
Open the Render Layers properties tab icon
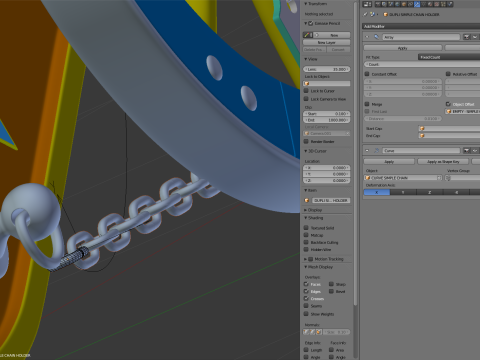384,4
